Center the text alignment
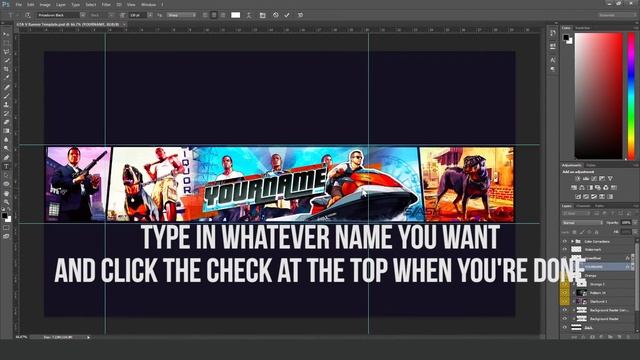 coord(214,15)
